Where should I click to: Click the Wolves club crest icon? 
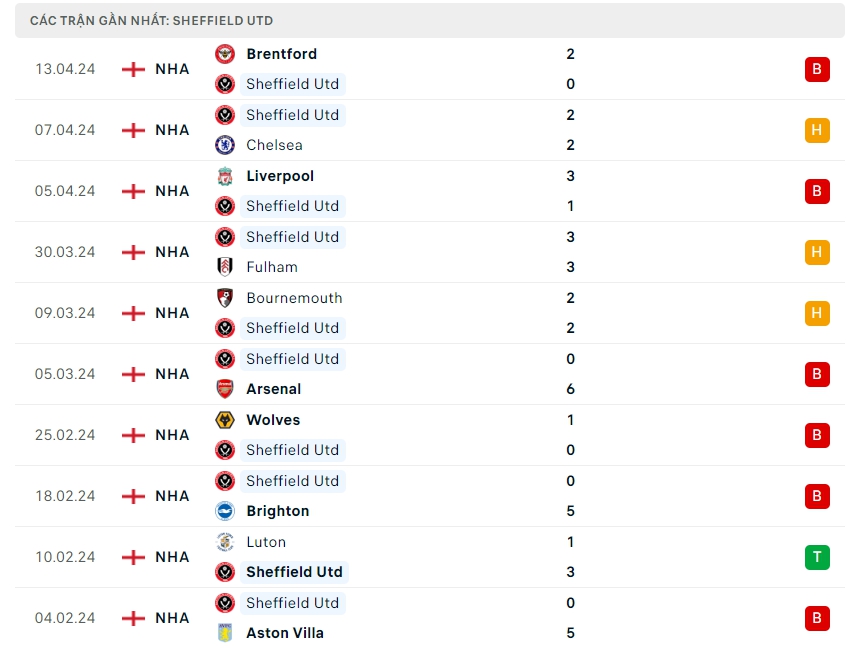coord(225,420)
